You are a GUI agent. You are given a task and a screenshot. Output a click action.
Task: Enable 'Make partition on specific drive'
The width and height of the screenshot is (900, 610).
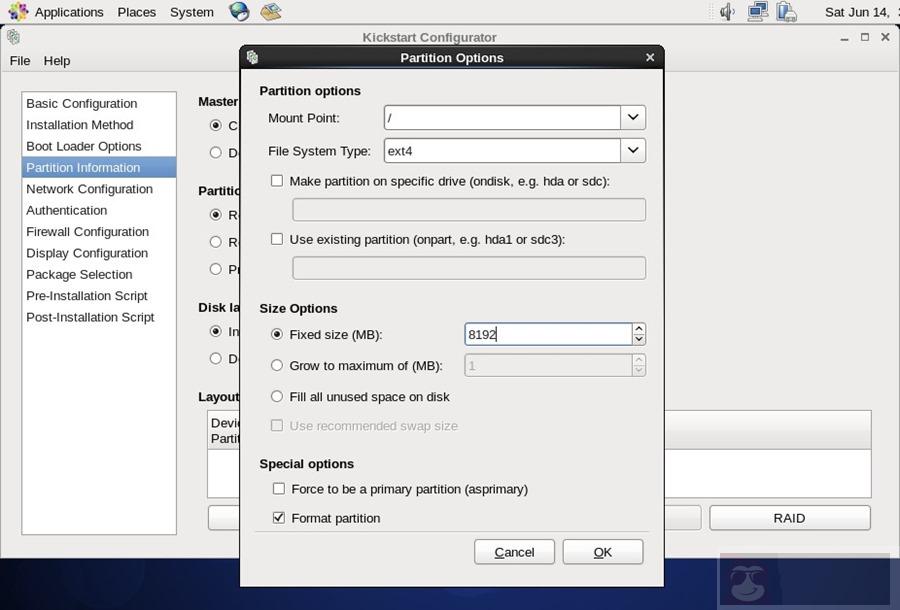pyautogui.click(x=276, y=180)
